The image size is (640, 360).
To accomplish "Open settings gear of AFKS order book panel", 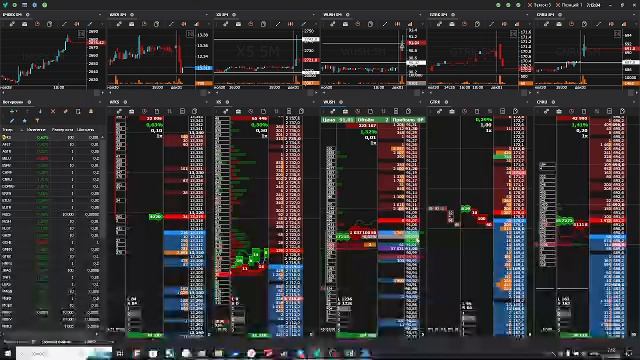I will point(125,102).
